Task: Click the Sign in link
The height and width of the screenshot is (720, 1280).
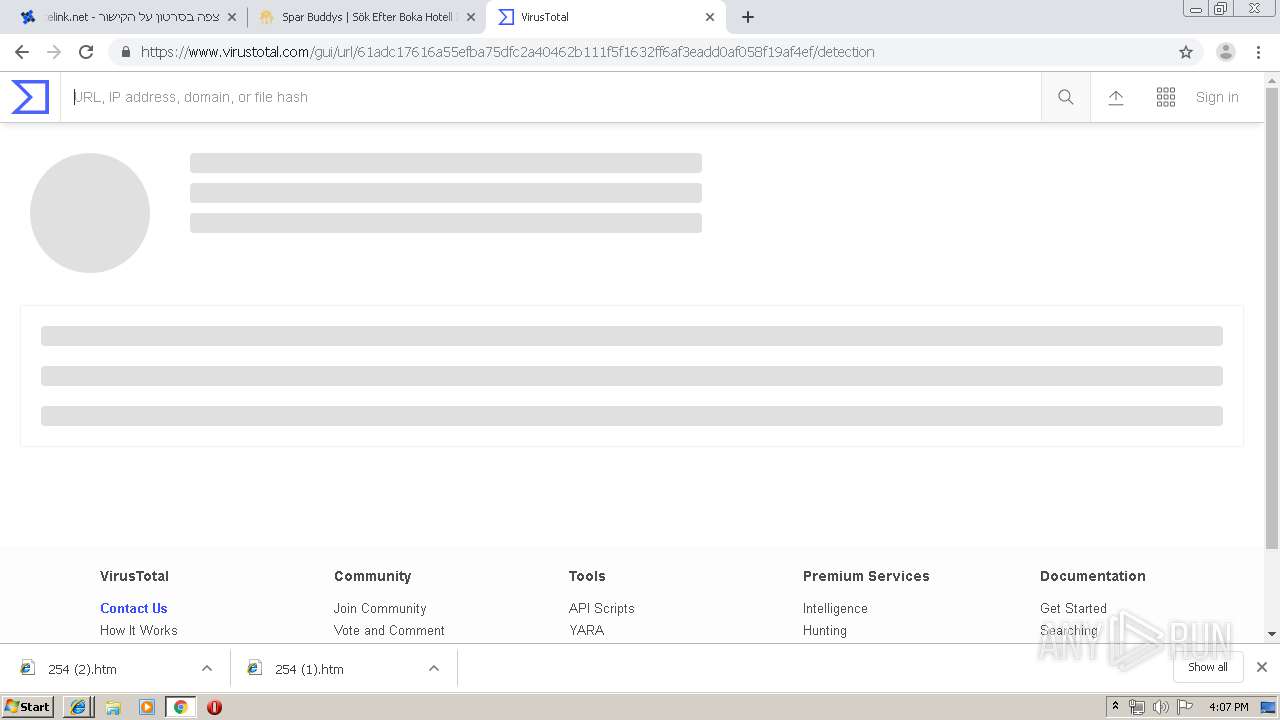Action: tap(1217, 97)
